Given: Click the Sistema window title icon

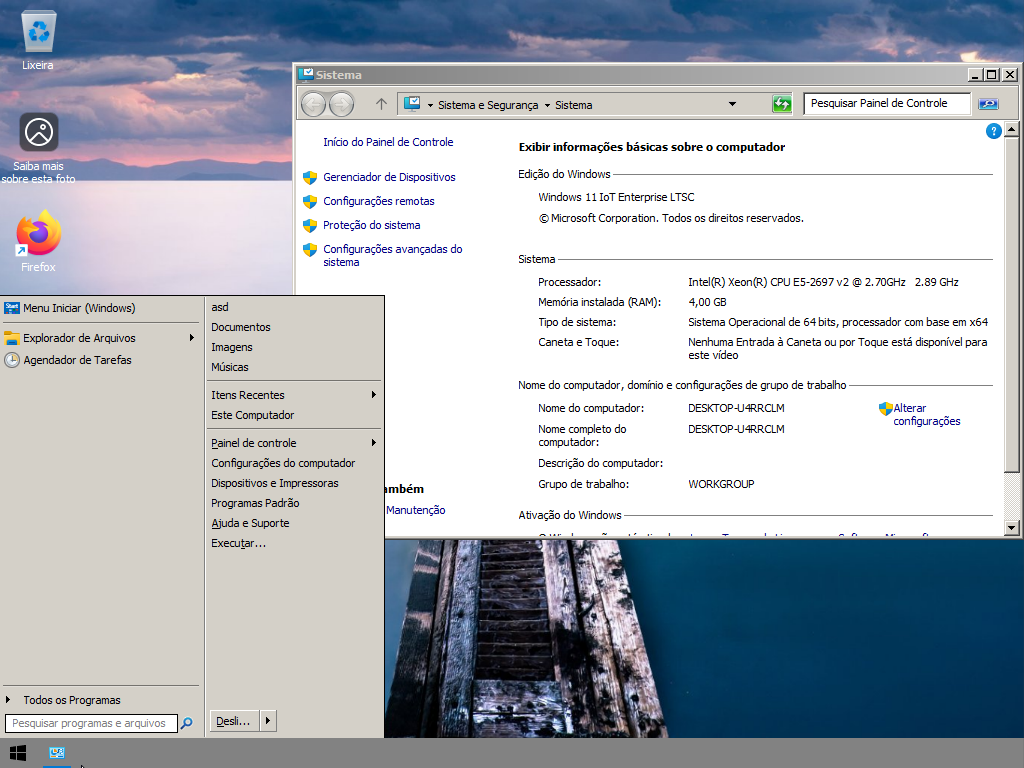Looking at the screenshot, I should click(306, 74).
